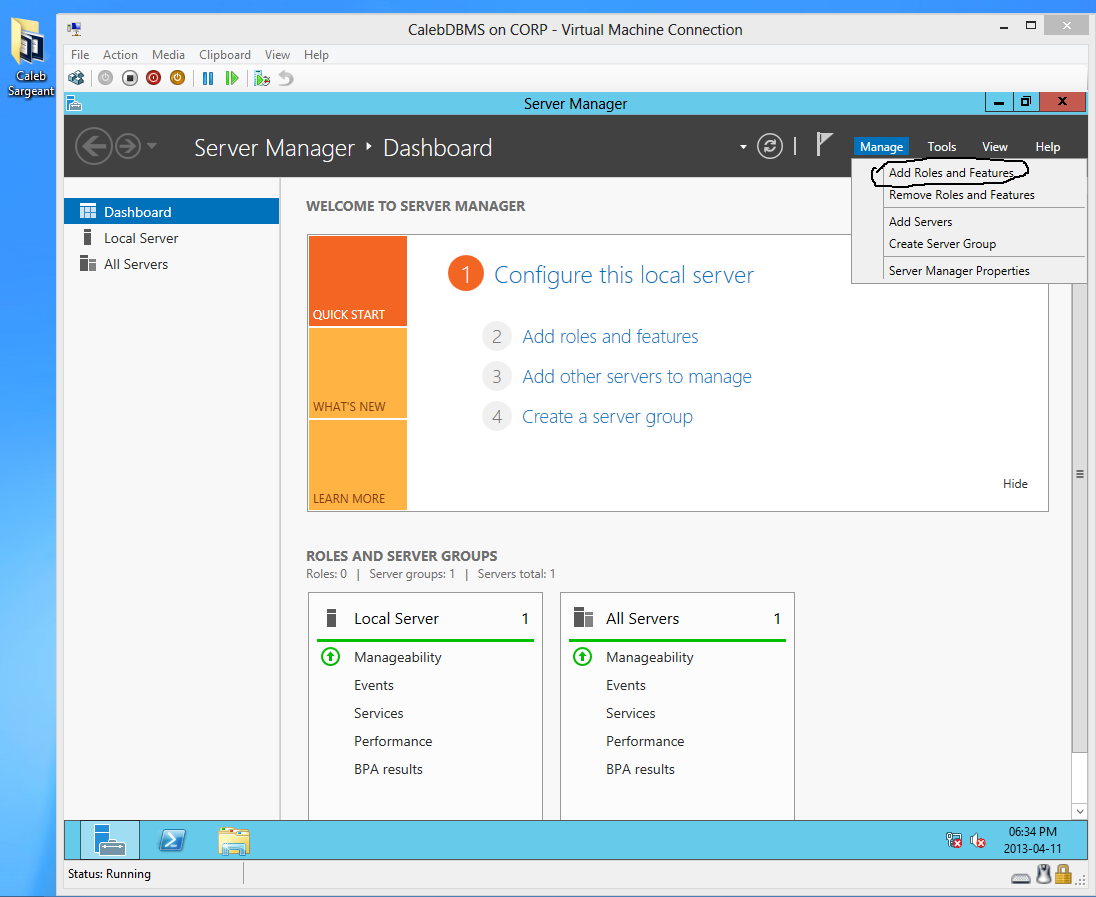Open Server Manager View menu
This screenshot has height=897, width=1096.
995,147
